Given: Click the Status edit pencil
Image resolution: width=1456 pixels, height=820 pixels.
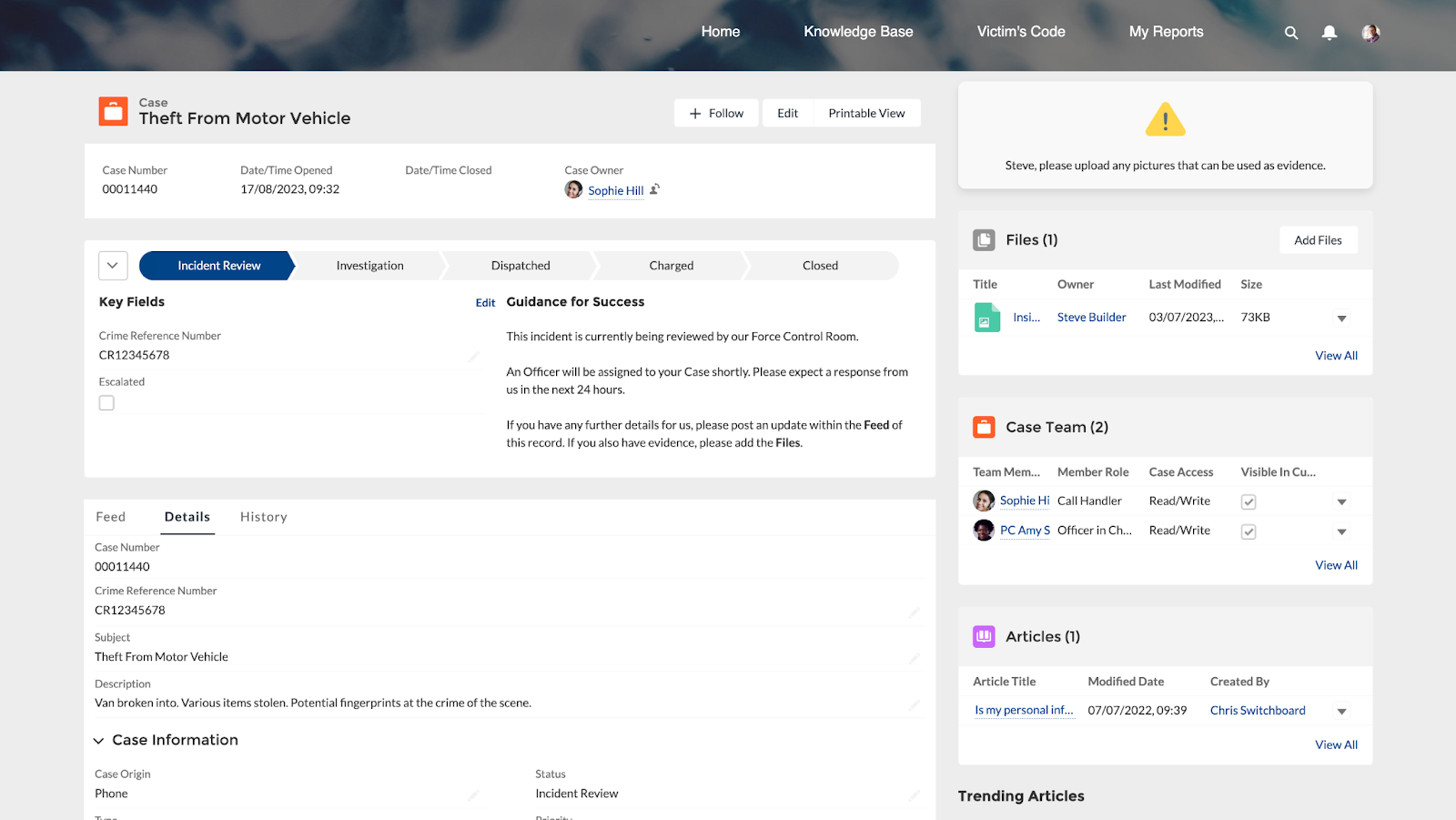Looking at the screenshot, I should 914,795.
